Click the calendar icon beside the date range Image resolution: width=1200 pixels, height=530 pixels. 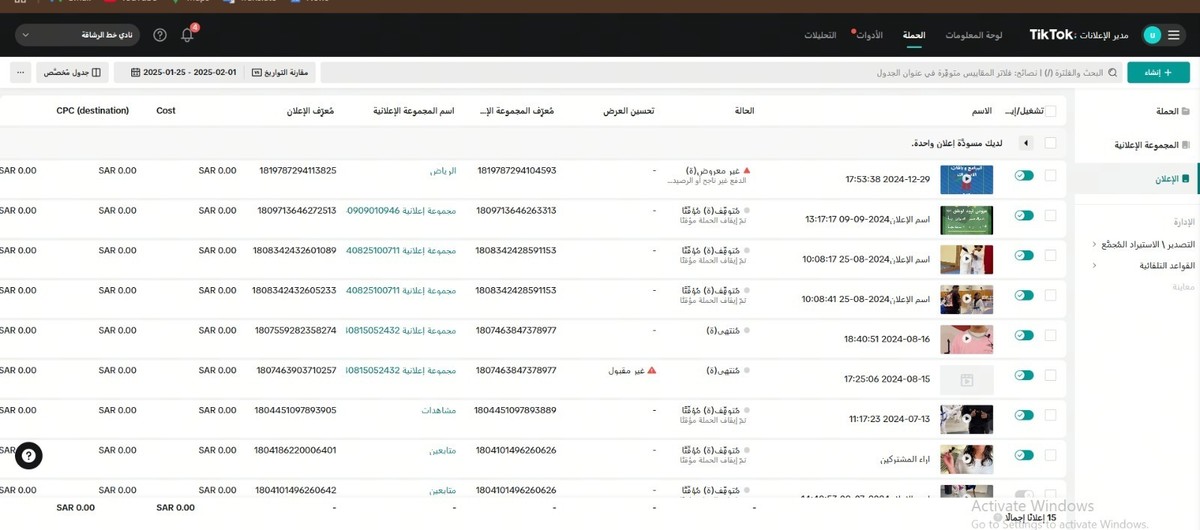click(x=134, y=73)
